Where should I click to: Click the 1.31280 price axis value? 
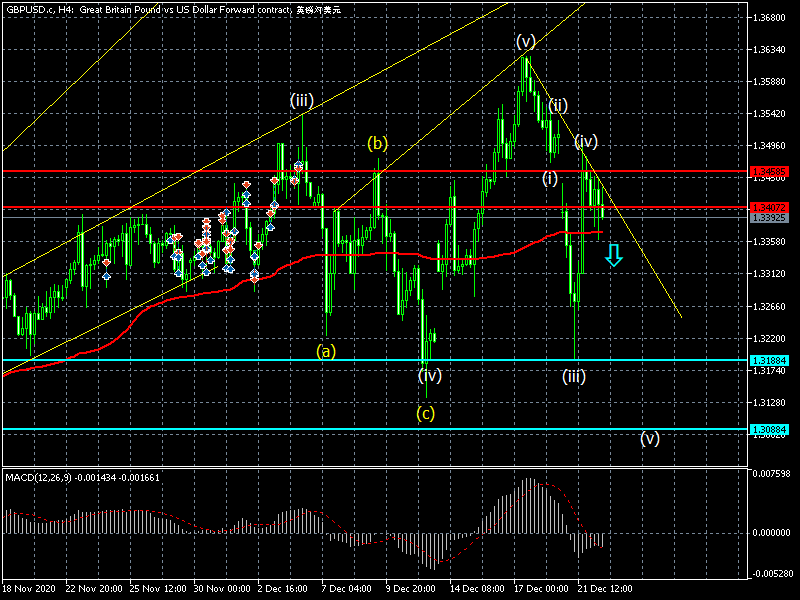[x=769, y=403]
